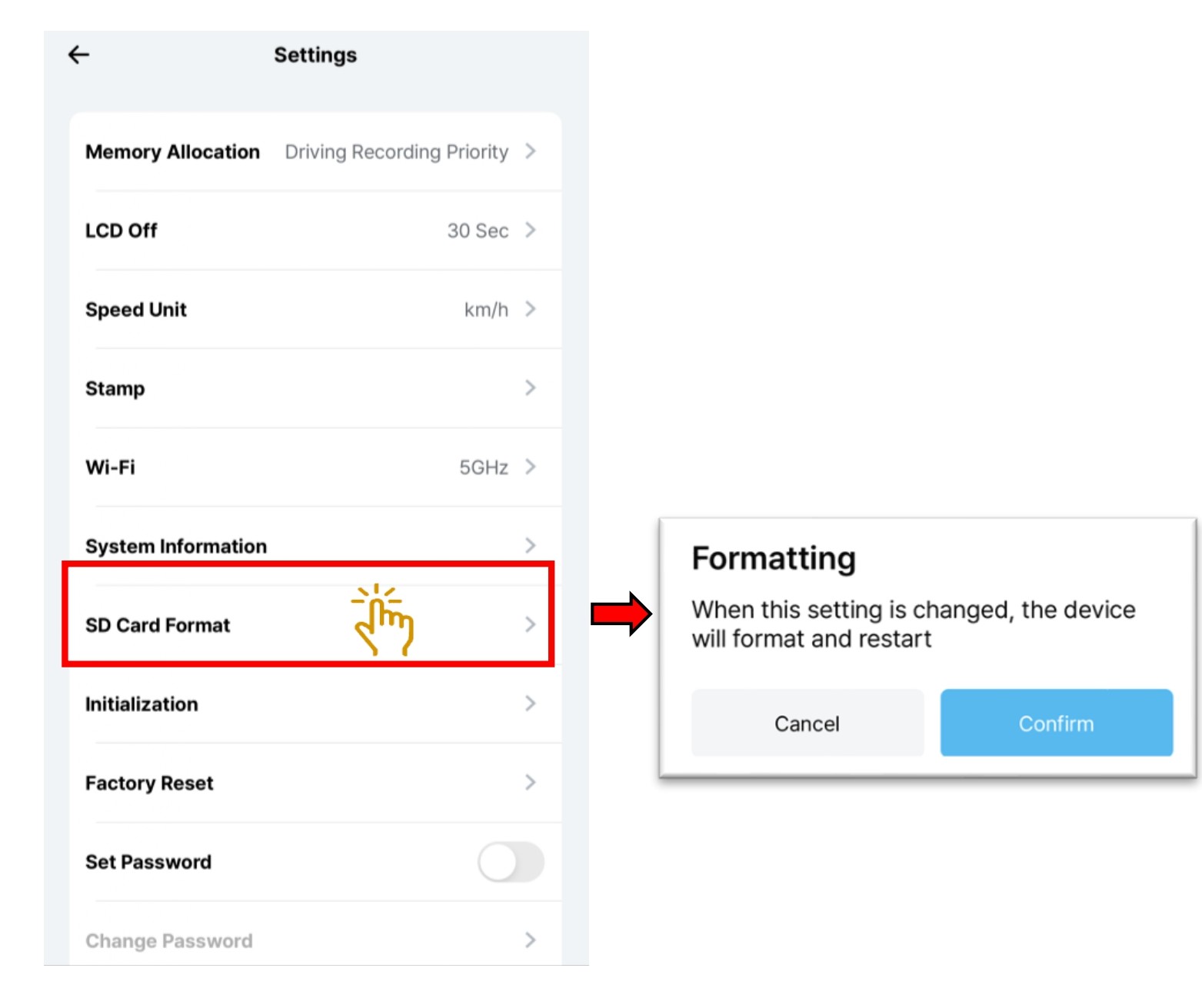Tap the SD Card Format option
The width and height of the screenshot is (1202, 1008).
[x=158, y=625]
